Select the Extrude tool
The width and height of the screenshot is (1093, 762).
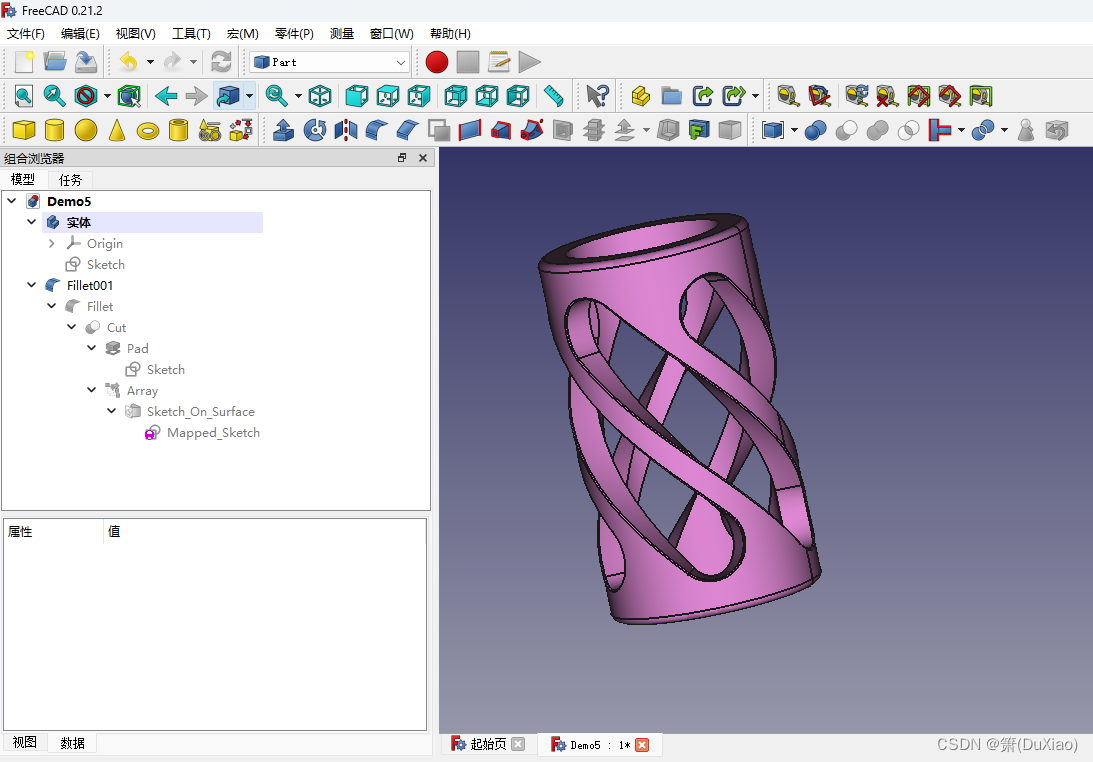pos(284,130)
